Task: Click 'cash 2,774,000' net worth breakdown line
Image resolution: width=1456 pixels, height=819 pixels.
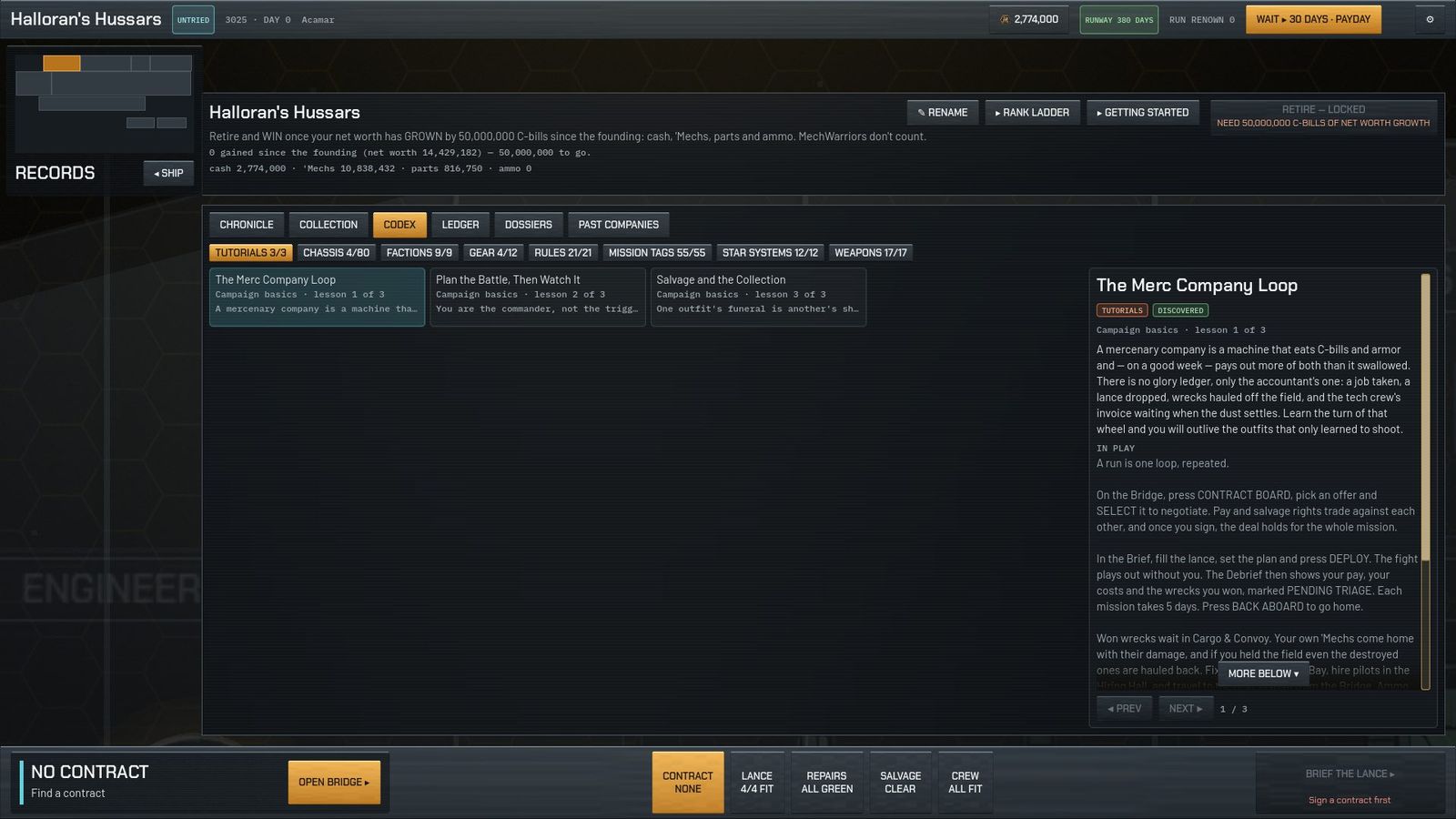Action: click(370, 168)
